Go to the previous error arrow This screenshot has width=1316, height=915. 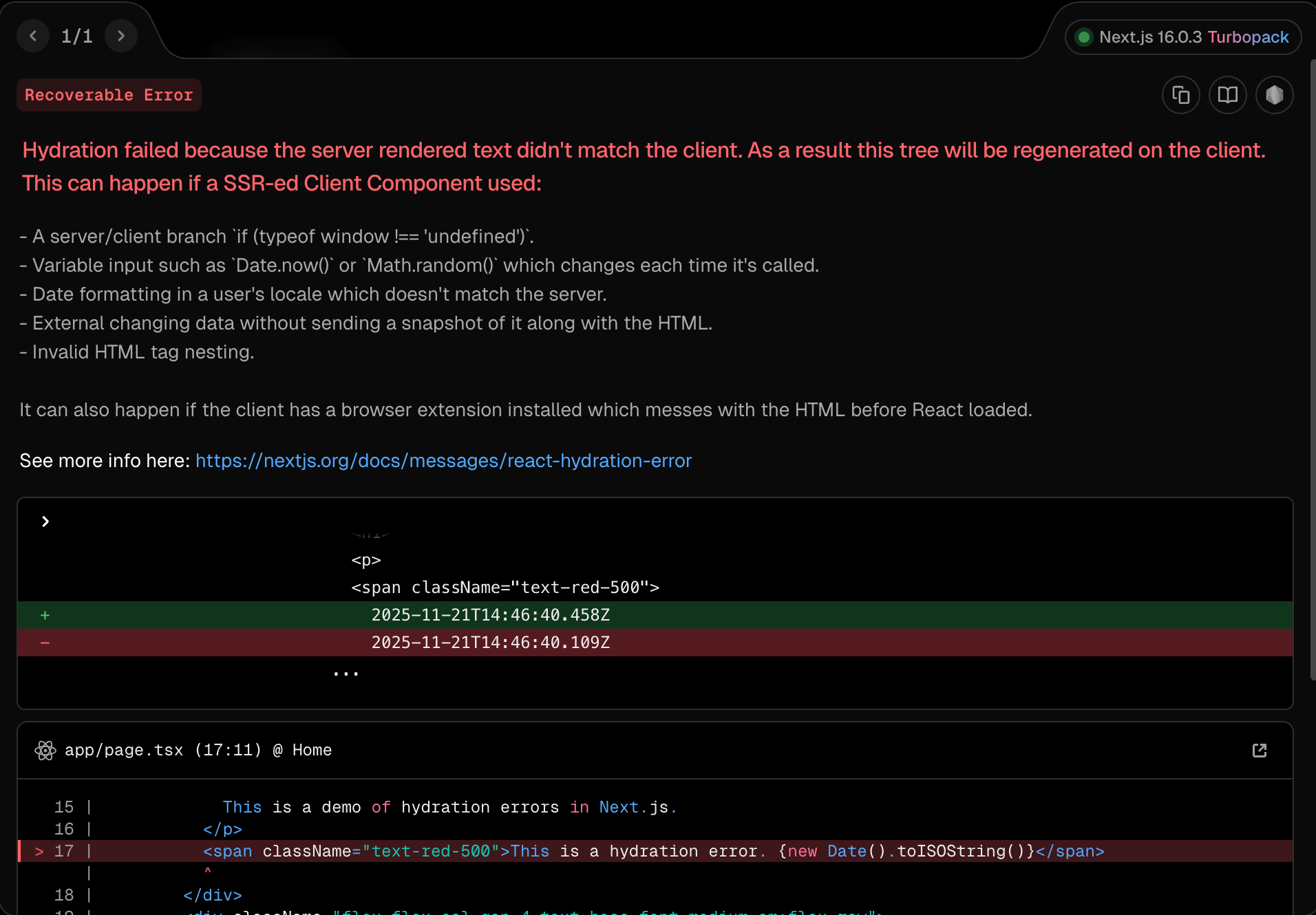tap(33, 36)
